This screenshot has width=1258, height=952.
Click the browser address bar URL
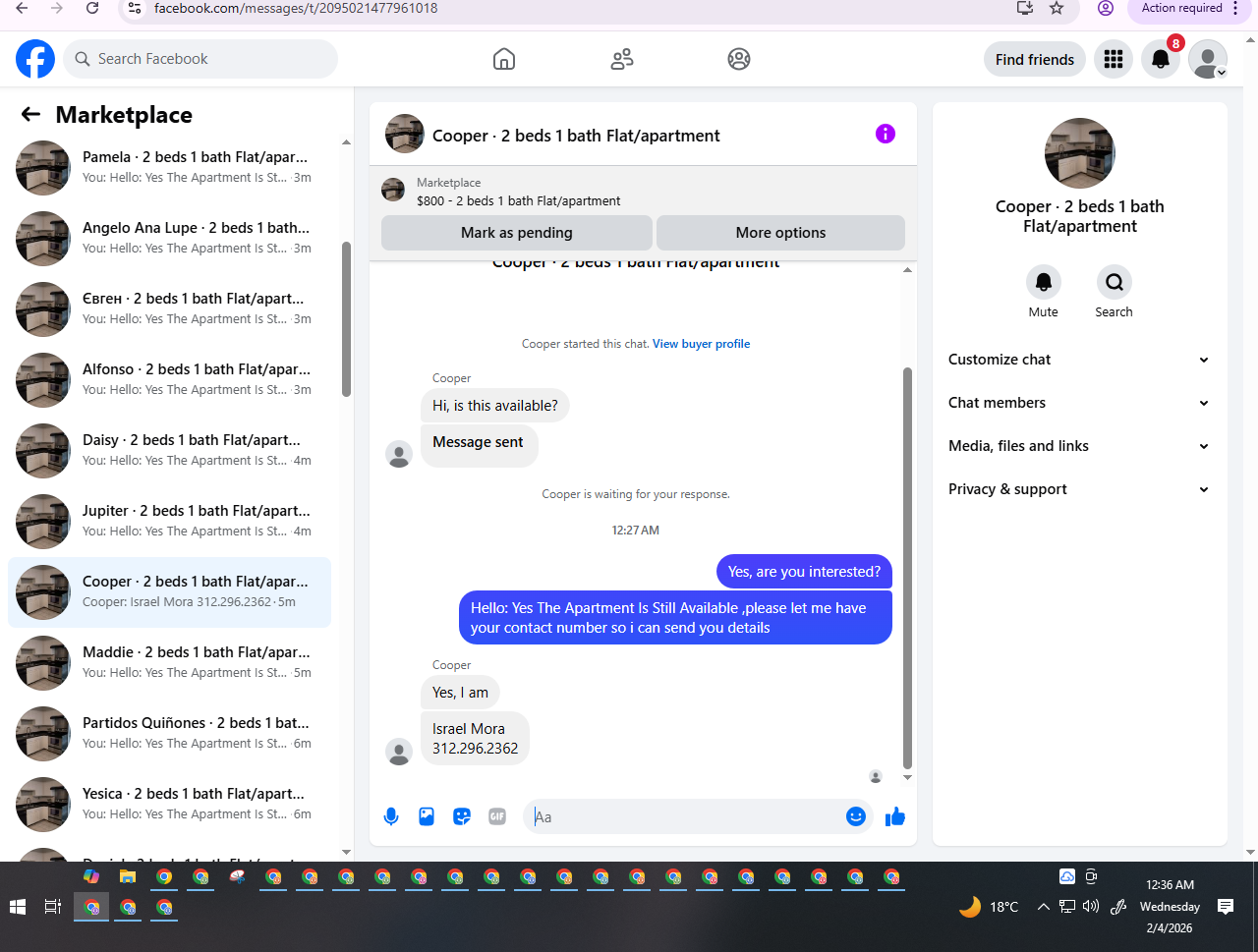coord(296,8)
